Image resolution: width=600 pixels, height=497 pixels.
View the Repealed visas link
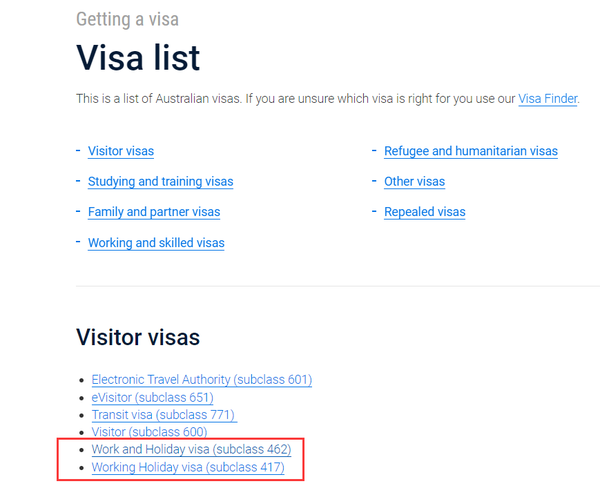[424, 212]
